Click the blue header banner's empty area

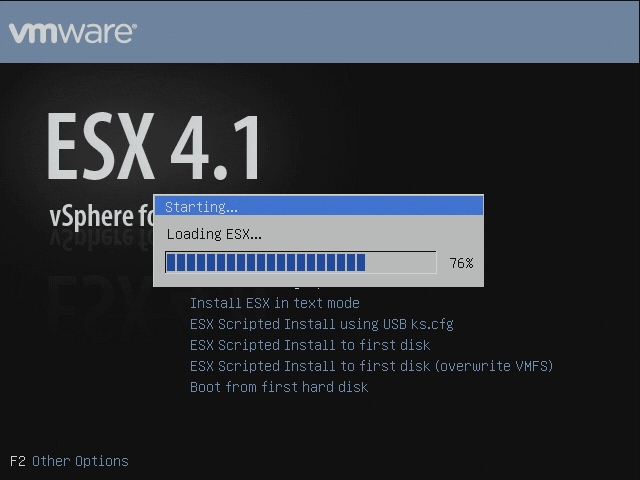(400, 32)
